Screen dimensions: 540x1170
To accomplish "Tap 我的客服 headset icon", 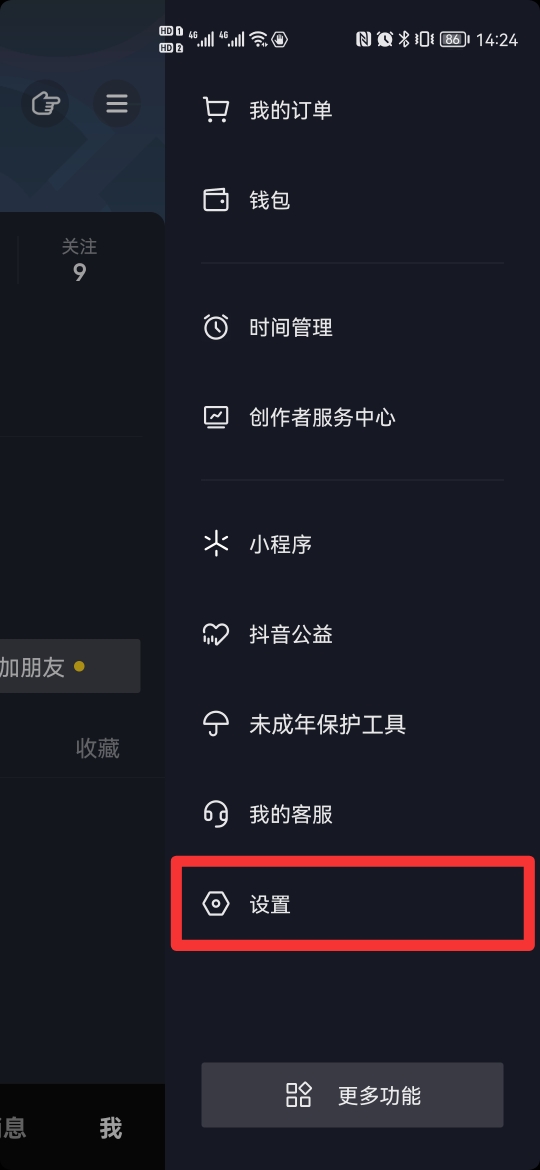I will click(216, 813).
